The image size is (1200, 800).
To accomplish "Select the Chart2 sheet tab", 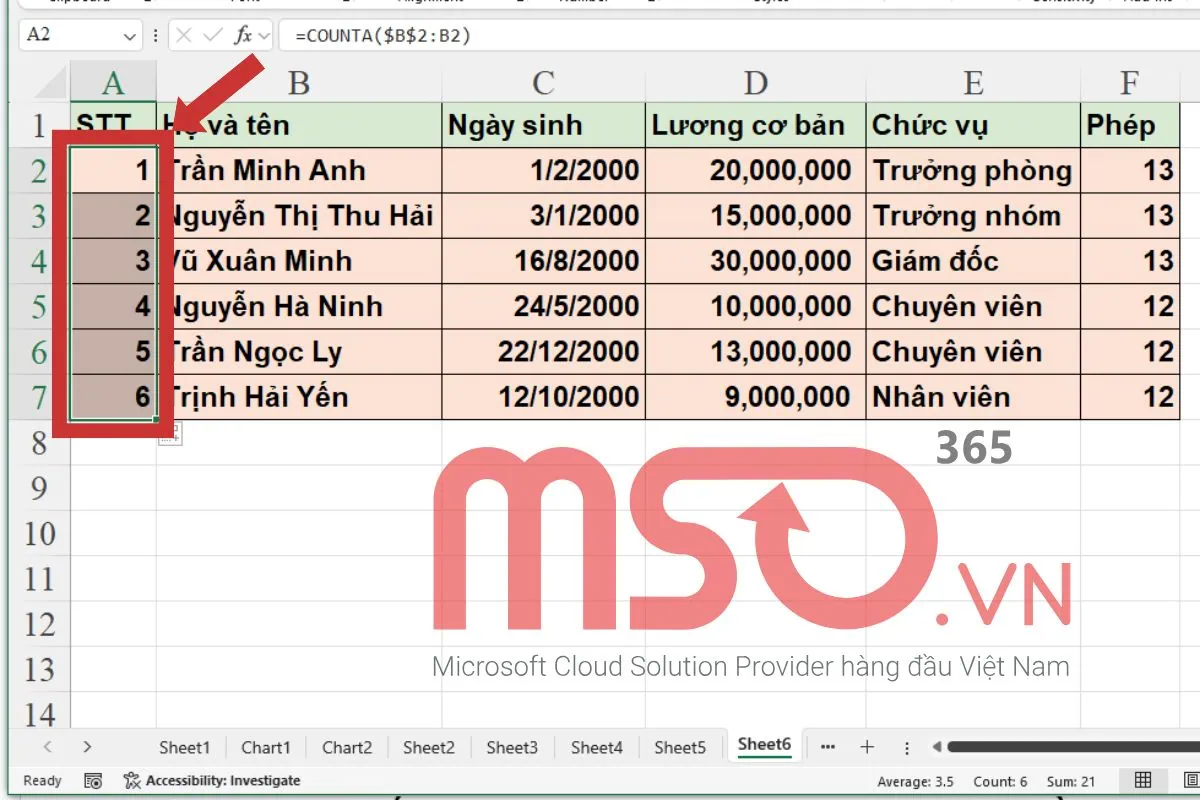I will tap(346, 746).
